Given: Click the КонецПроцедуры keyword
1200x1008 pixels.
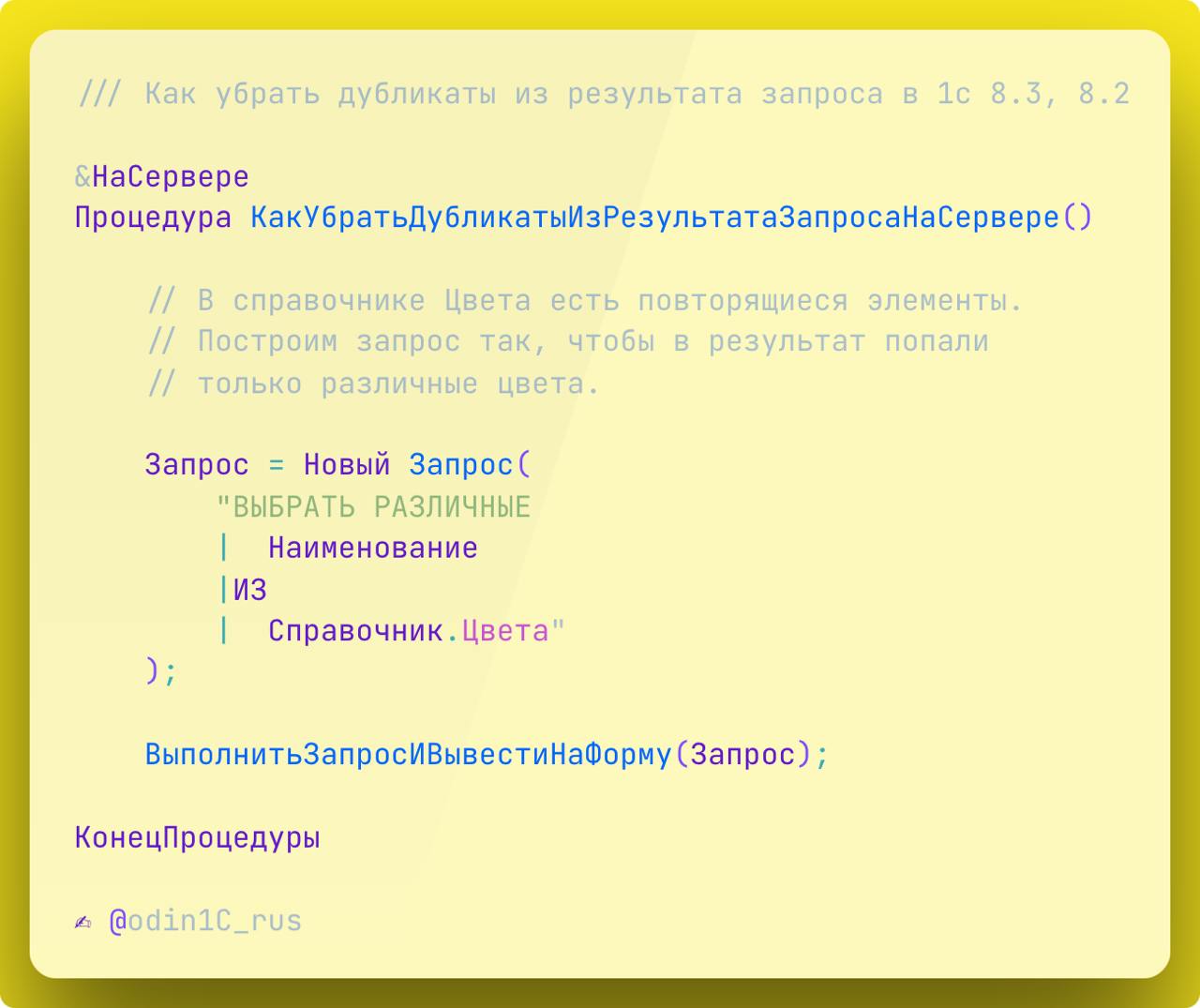Looking at the screenshot, I should (197, 837).
